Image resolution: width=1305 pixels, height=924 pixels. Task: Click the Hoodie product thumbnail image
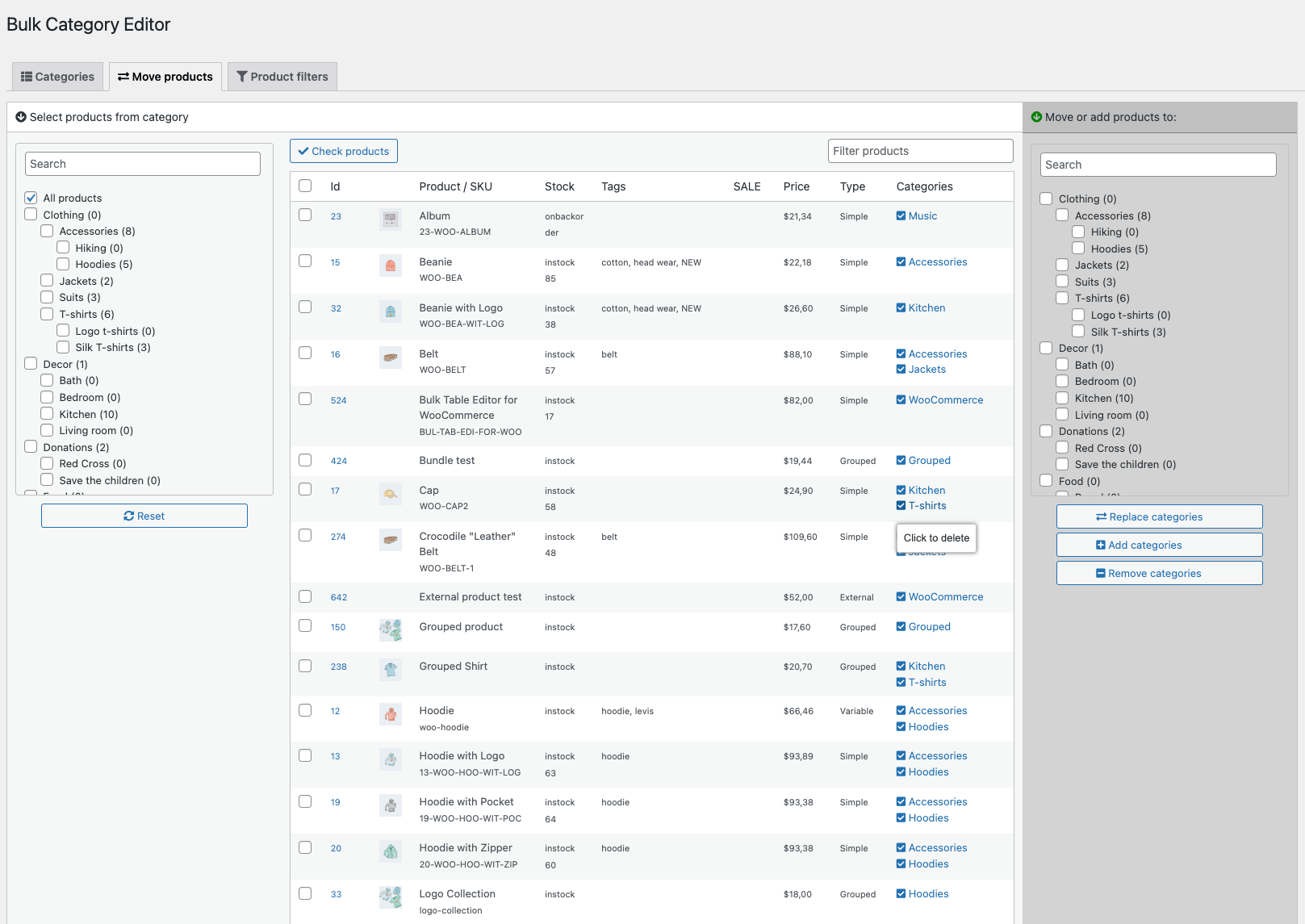tap(391, 714)
